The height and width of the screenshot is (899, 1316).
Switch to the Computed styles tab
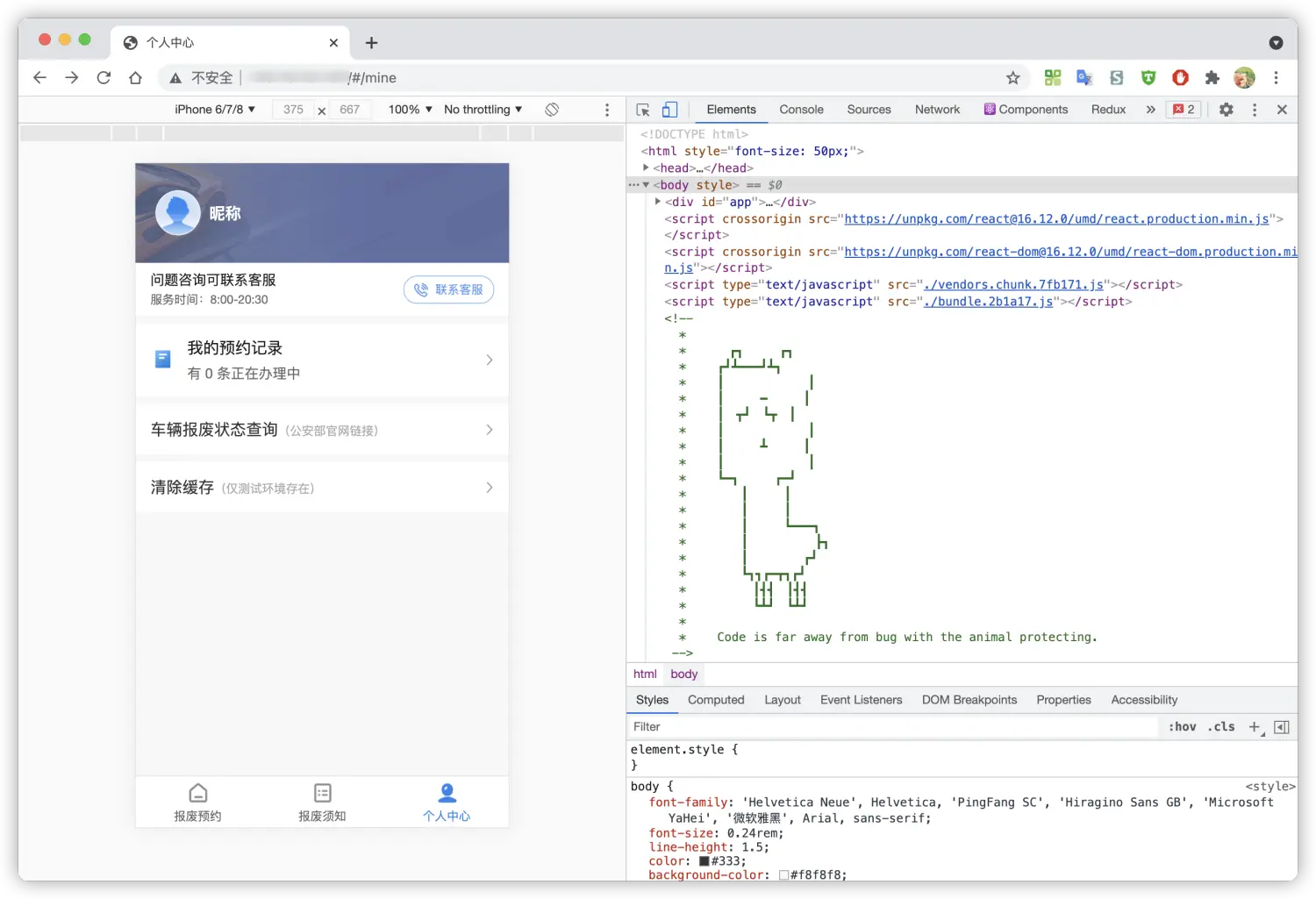click(x=716, y=700)
